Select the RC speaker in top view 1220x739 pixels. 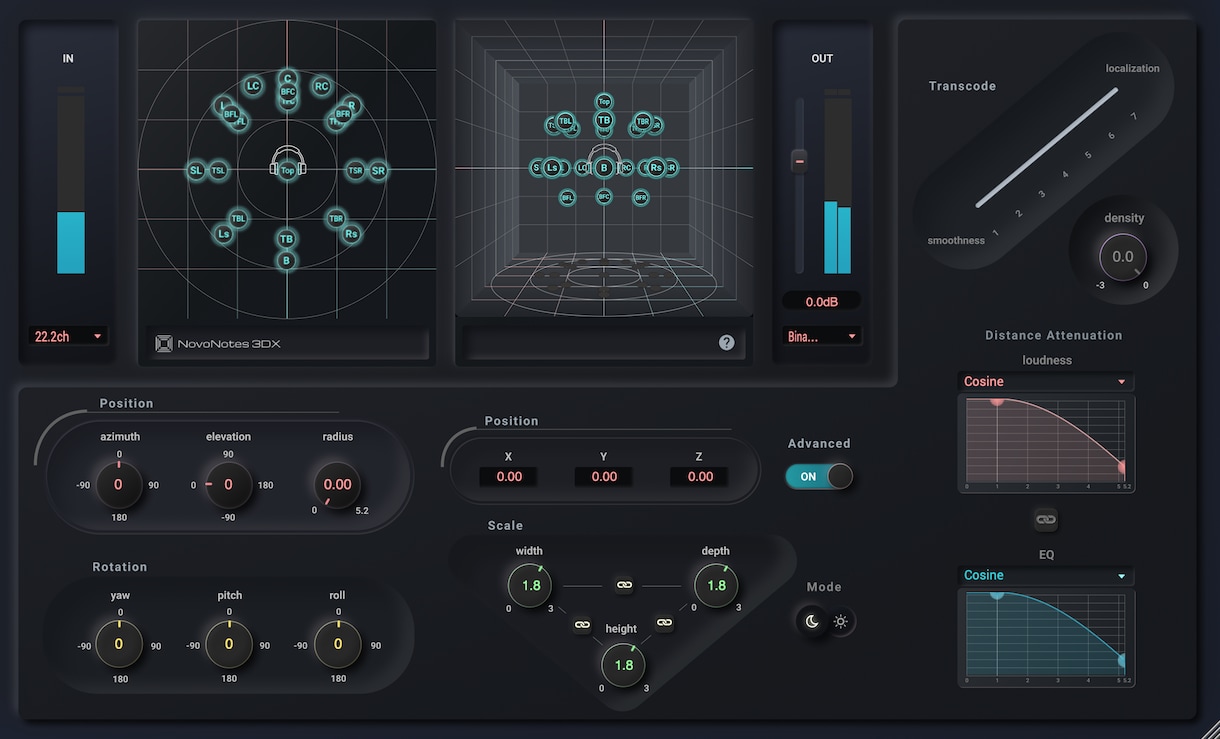[x=321, y=87]
